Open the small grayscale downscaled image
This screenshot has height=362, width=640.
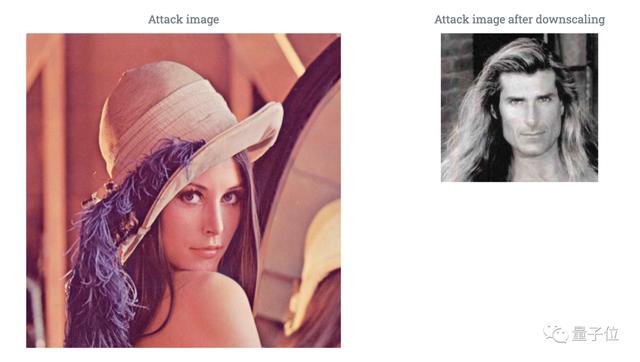click(x=519, y=107)
